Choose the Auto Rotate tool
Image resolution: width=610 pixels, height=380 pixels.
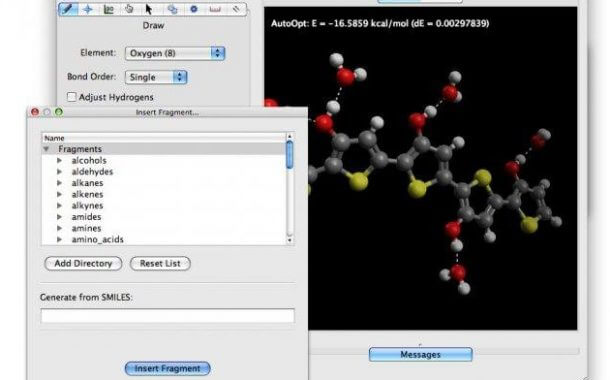172,9
